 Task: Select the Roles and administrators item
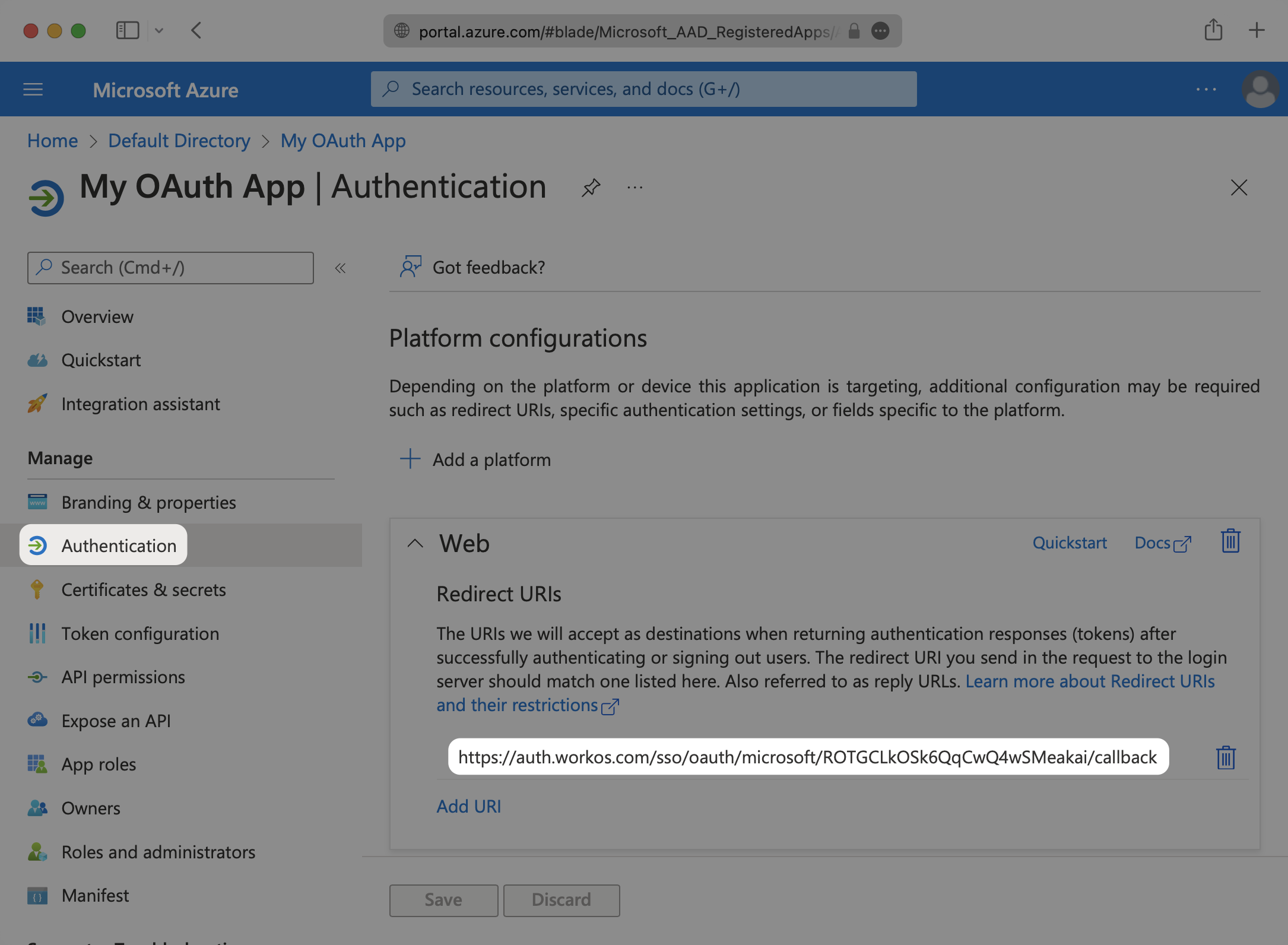click(158, 850)
